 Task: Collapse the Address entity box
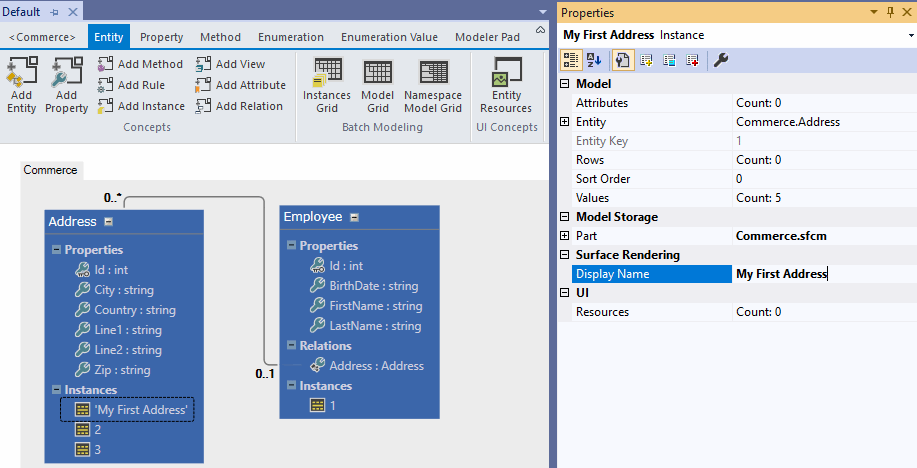[108, 222]
